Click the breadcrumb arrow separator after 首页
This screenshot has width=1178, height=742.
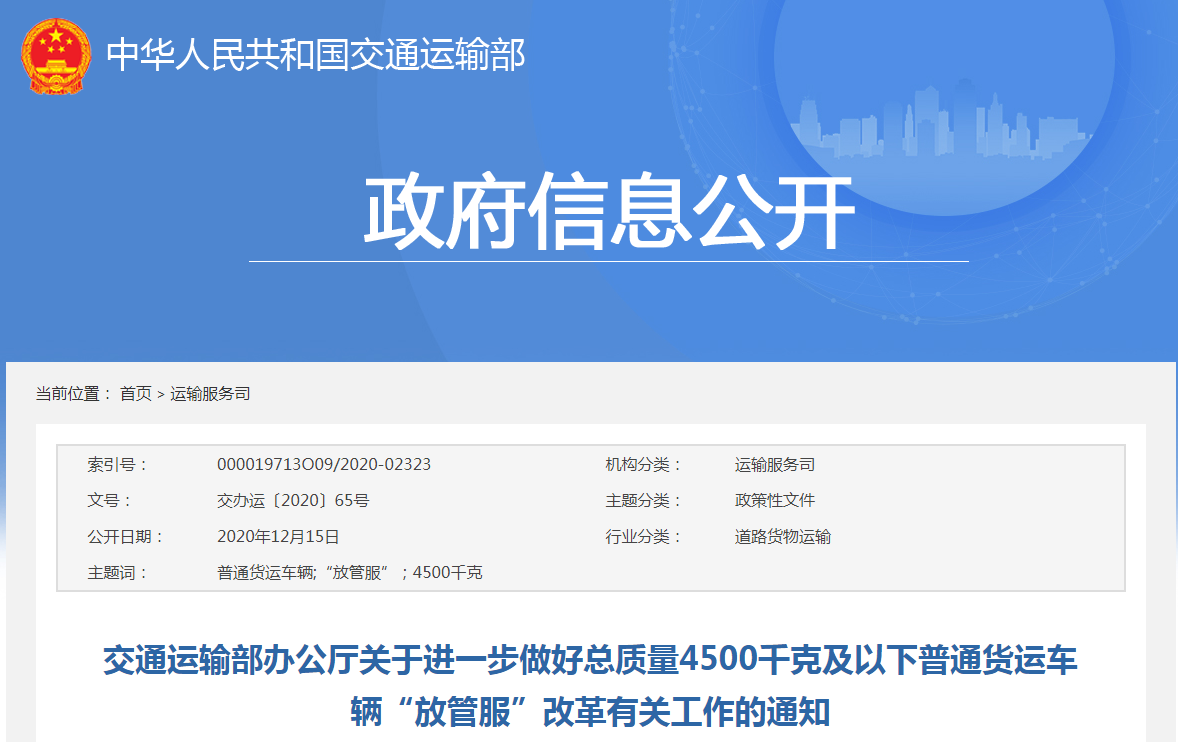pos(161,394)
